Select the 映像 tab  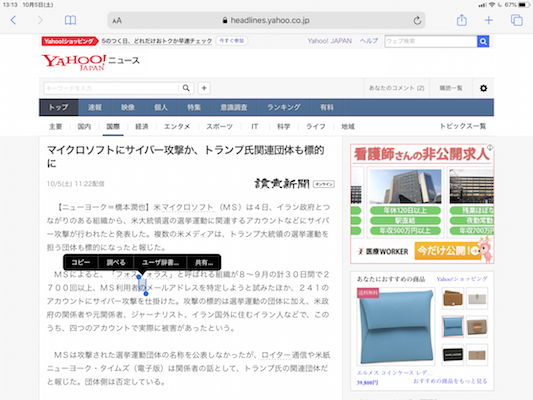click(x=128, y=107)
